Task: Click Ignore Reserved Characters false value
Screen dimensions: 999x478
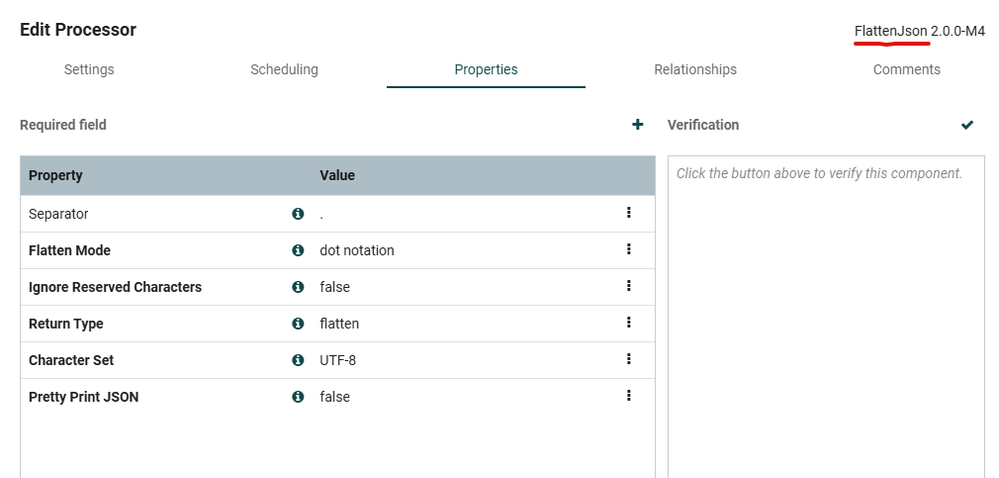Action: 335,287
